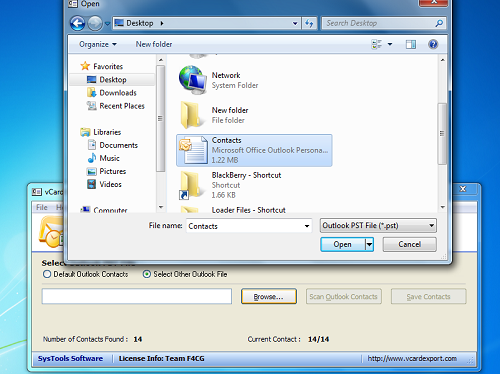This screenshot has width=500, height=374.
Task: Click the Libraries icon in sidebar
Action: tap(85, 132)
